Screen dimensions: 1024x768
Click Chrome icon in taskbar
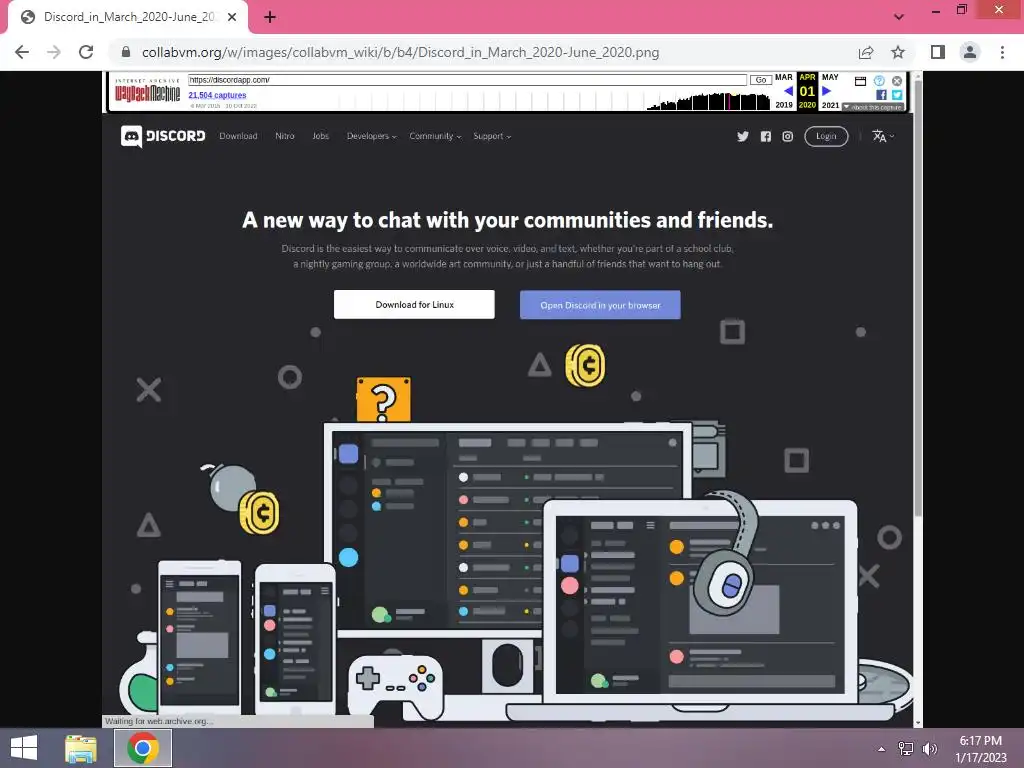(143, 748)
